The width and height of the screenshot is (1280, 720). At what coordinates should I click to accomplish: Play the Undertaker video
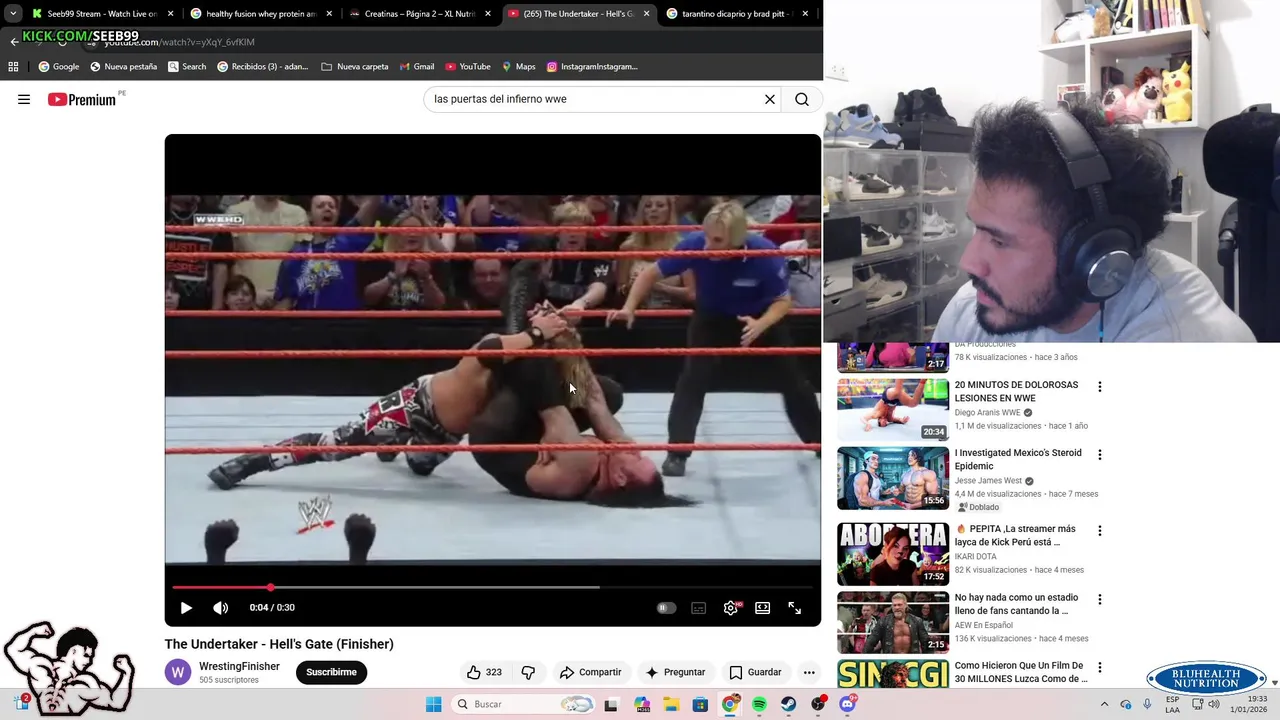coord(186,608)
